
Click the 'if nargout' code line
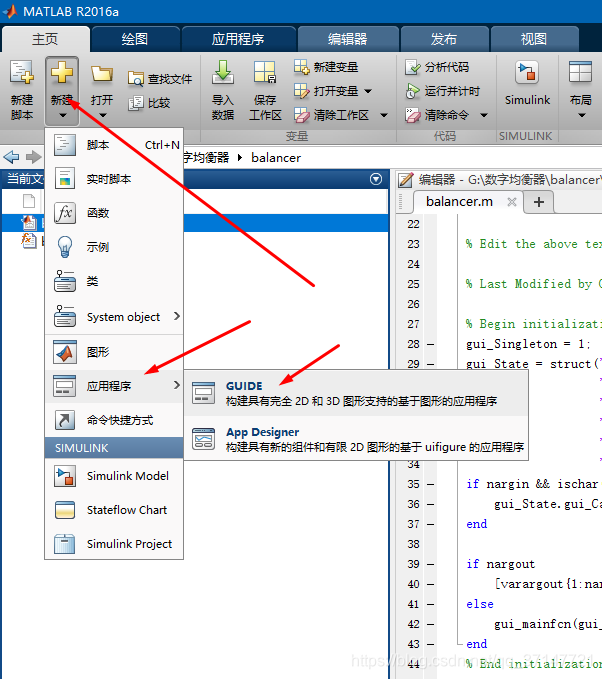click(x=501, y=564)
